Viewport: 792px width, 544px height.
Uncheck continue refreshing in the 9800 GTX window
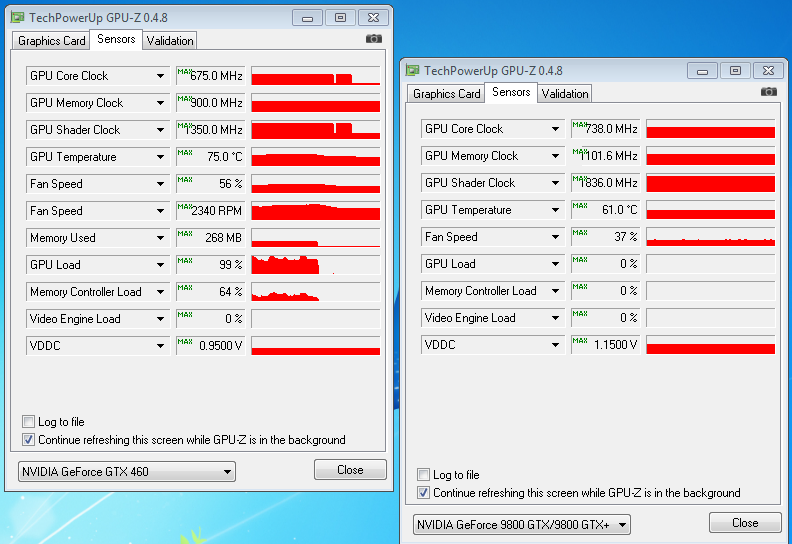424,493
